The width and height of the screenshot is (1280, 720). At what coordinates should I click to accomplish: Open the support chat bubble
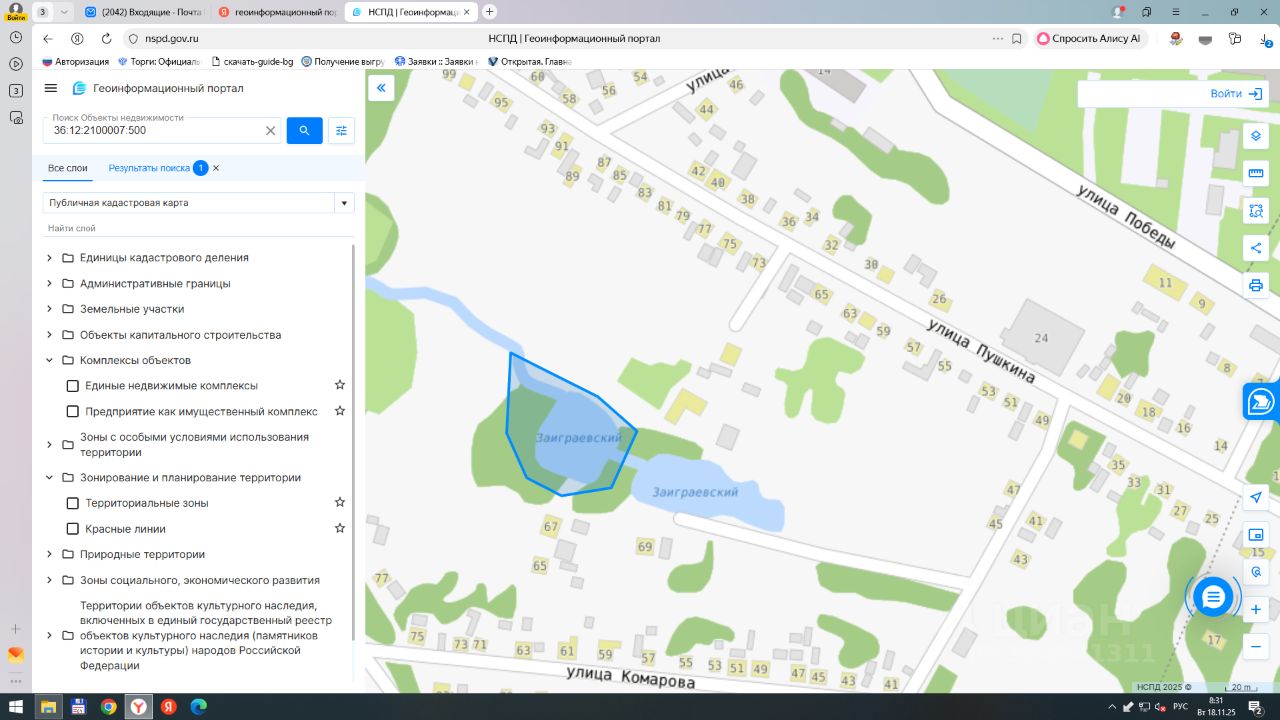click(x=1213, y=597)
